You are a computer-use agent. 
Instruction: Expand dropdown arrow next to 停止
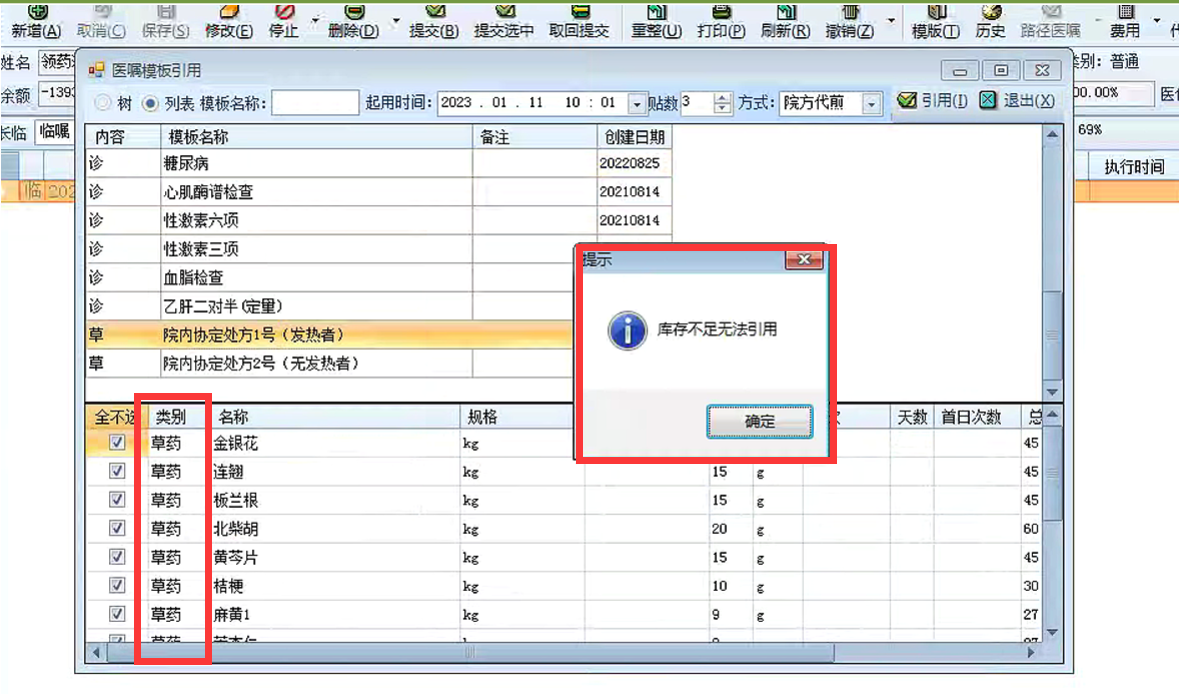(315, 19)
